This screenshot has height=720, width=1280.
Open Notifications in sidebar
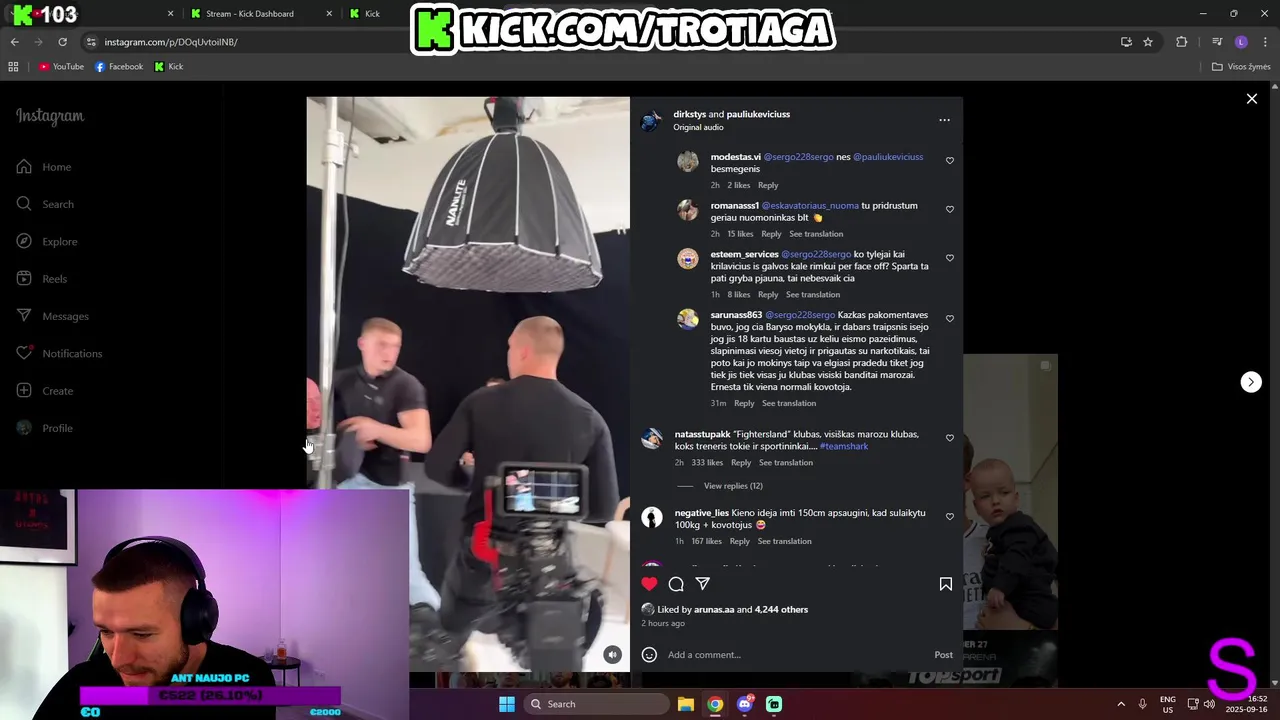pos(59,353)
